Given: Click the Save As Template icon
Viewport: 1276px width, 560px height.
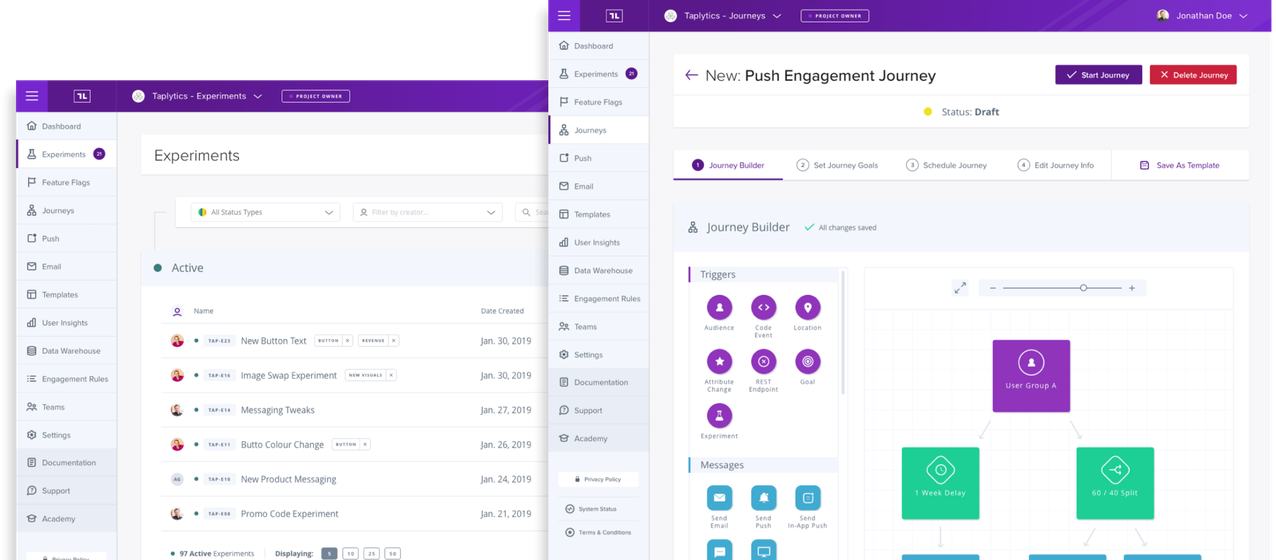Looking at the screenshot, I should (1144, 165).
